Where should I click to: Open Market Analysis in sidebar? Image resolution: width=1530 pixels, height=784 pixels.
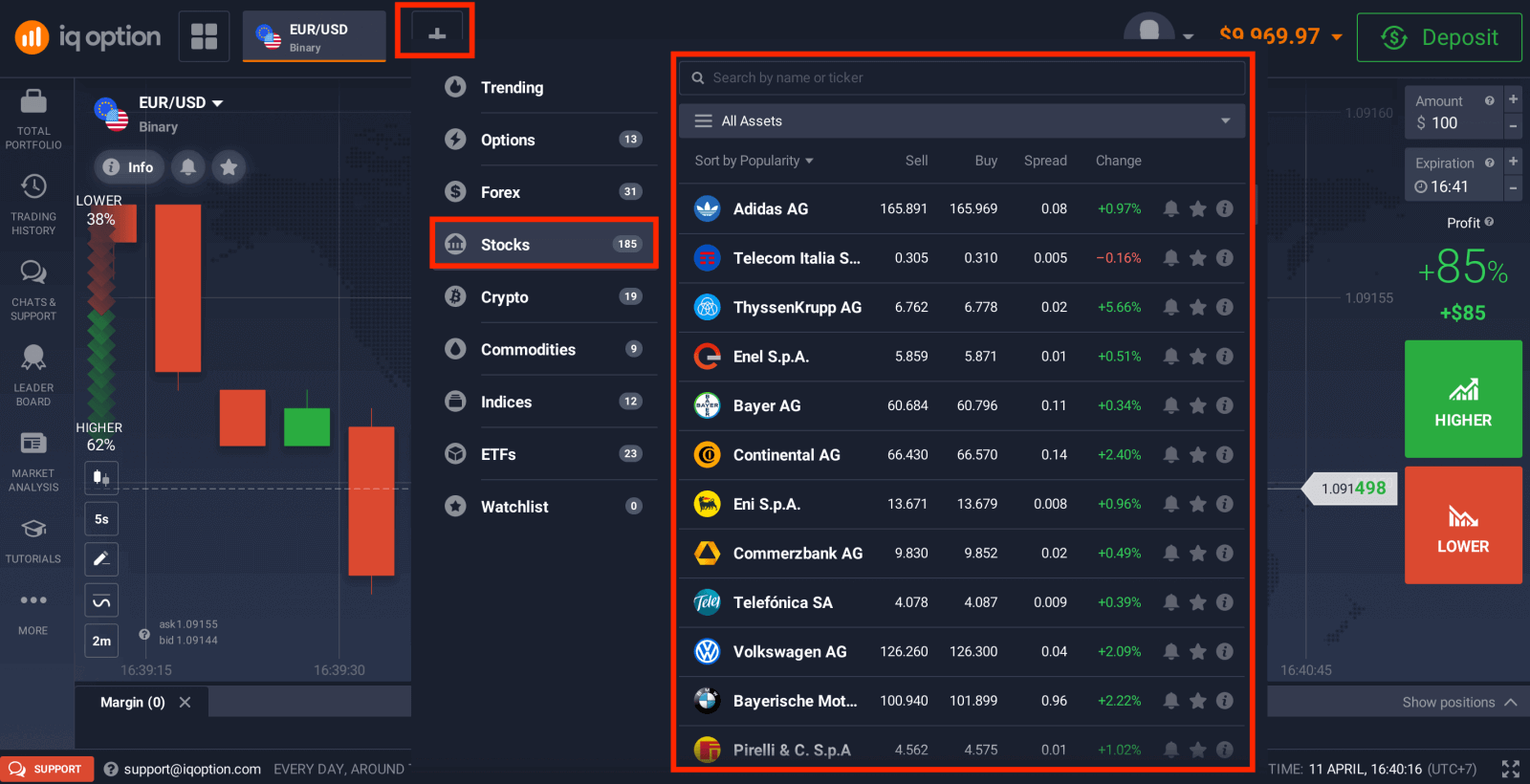[x=33, y=462]
